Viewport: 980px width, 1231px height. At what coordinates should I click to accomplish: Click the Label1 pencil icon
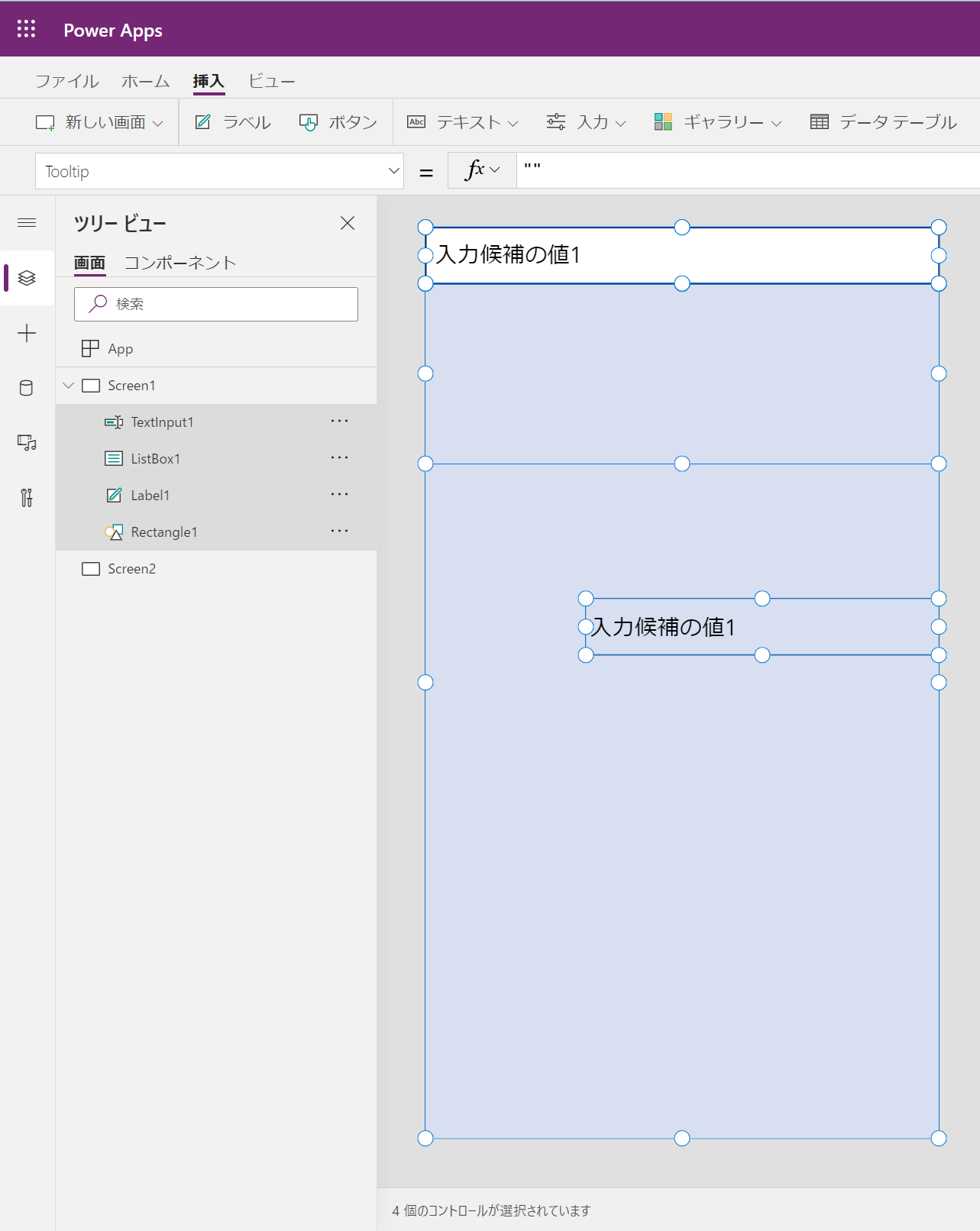coord(114,496)
